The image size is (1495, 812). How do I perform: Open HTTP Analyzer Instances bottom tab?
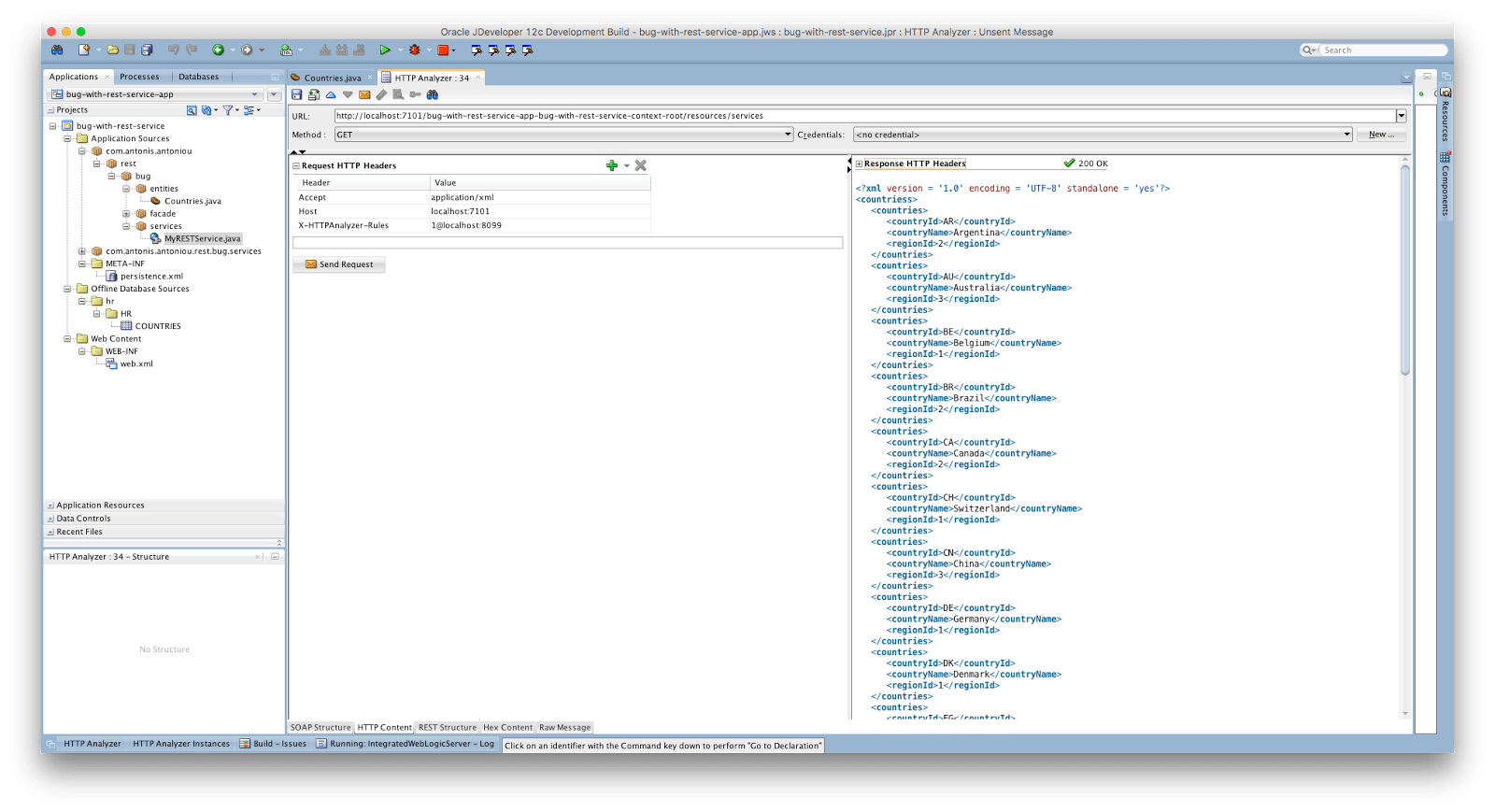point(181,744)
